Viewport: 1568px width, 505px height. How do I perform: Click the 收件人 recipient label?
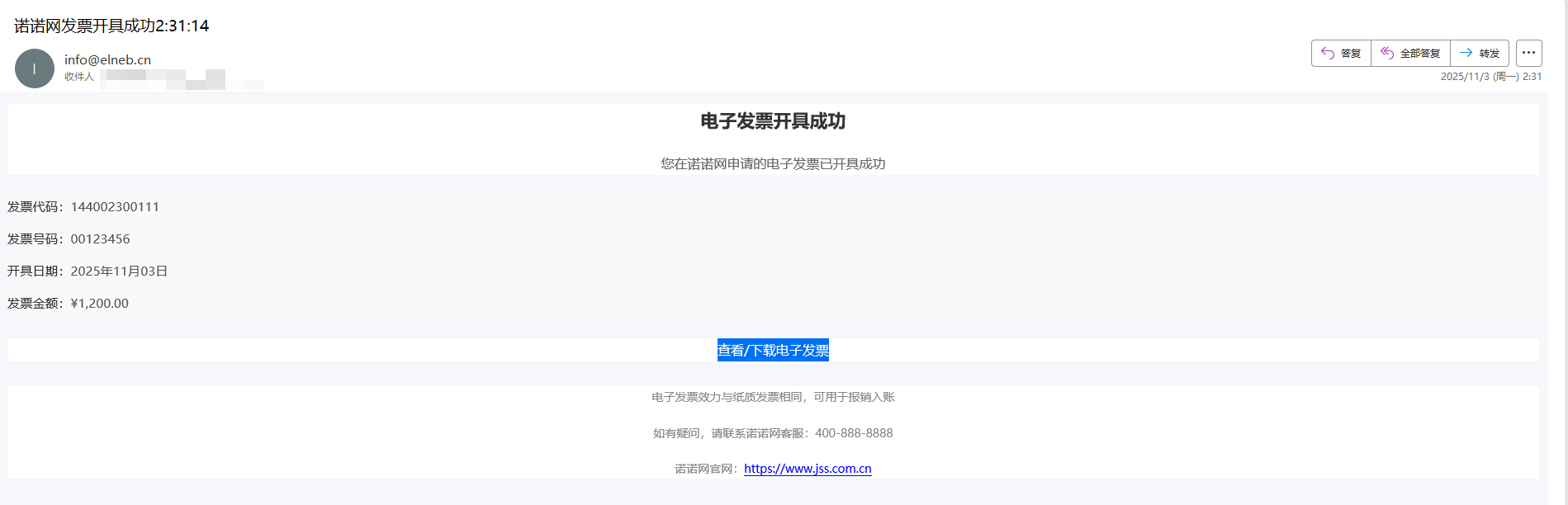[79, 77]
